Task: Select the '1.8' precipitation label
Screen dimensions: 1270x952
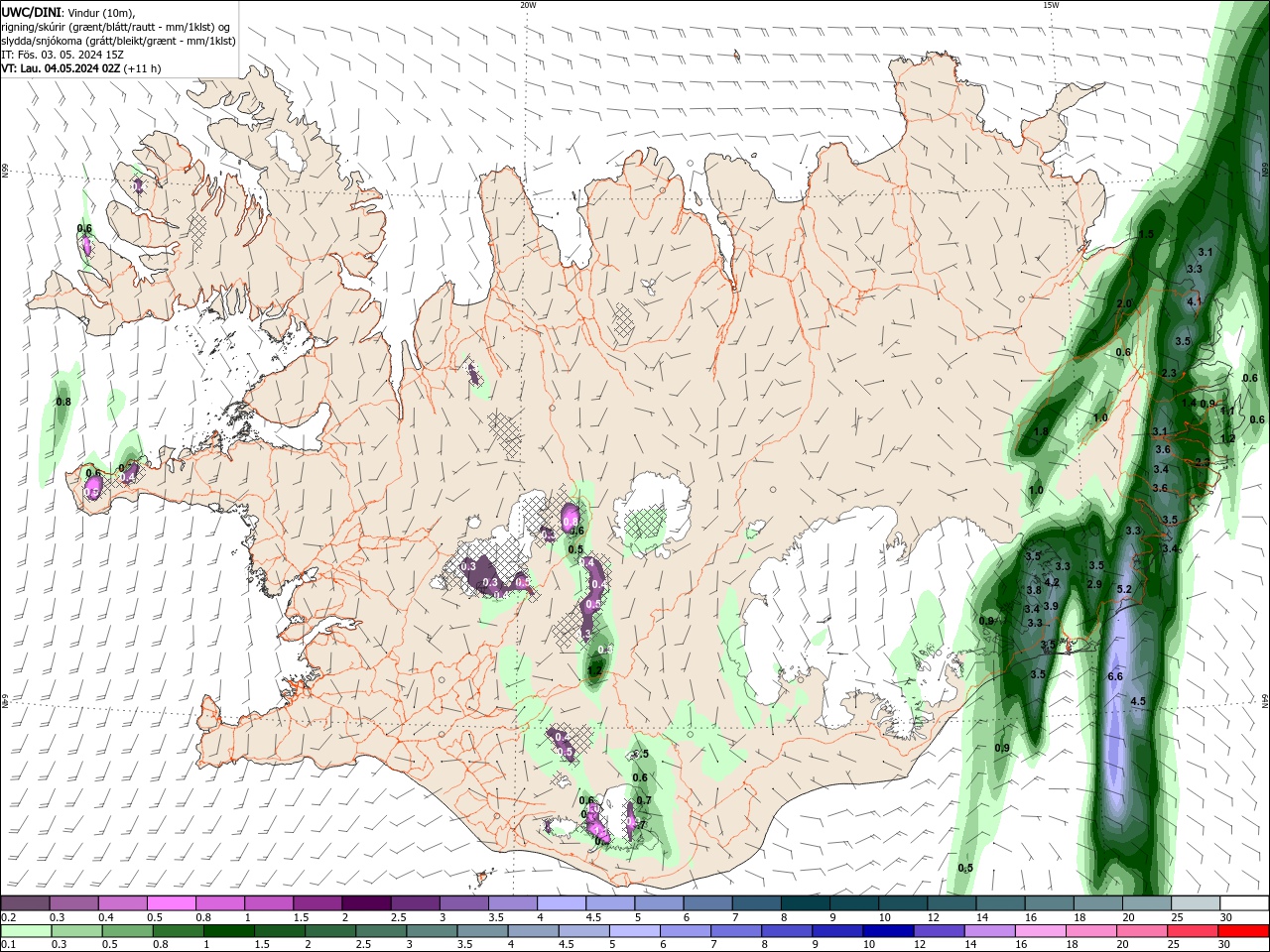Action: pos(1041,432)
